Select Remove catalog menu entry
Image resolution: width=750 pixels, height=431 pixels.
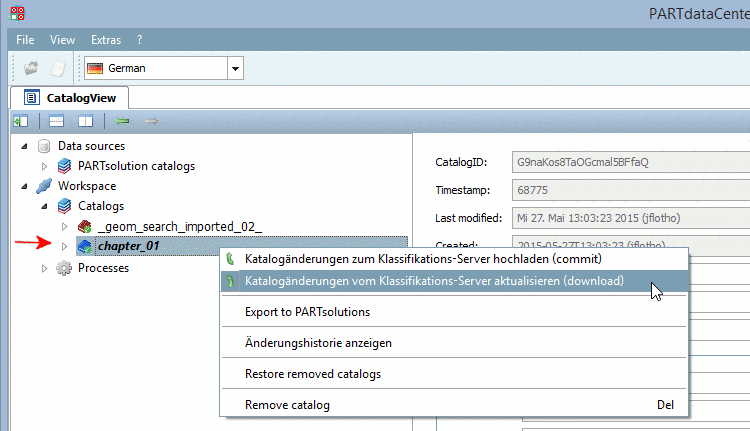tap(287, 405)
